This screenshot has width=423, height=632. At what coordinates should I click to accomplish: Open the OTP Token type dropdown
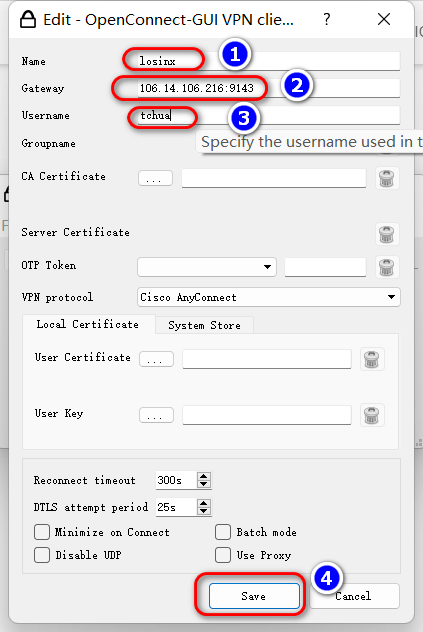(207, 267)
